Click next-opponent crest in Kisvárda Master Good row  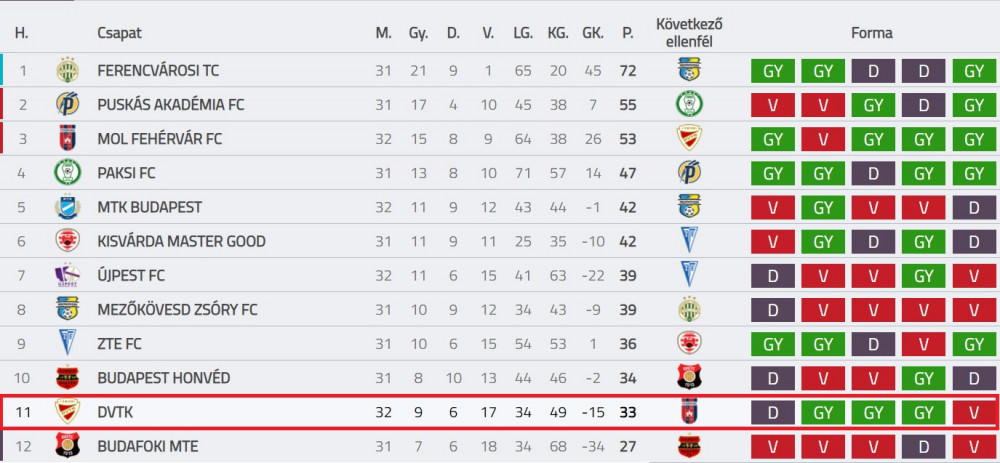point(689,241)
